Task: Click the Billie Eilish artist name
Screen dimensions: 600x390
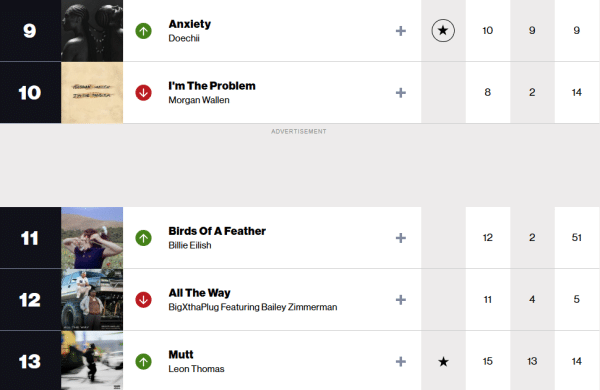Action: click(190, 245)
